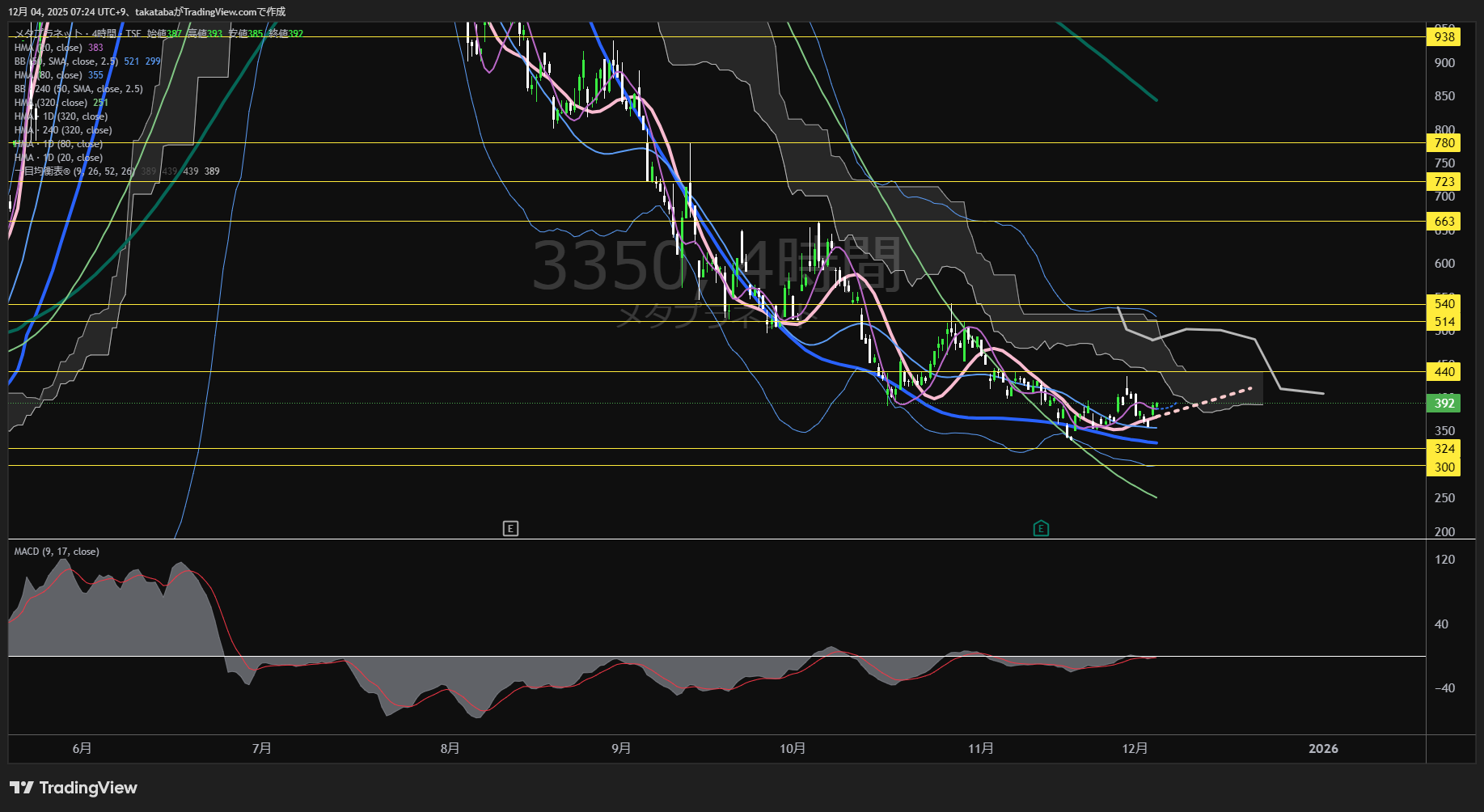The height and width of the screenshot is (812, 1484).
Task: Click the 780 yellow price label
Action: coord(1444,143)
